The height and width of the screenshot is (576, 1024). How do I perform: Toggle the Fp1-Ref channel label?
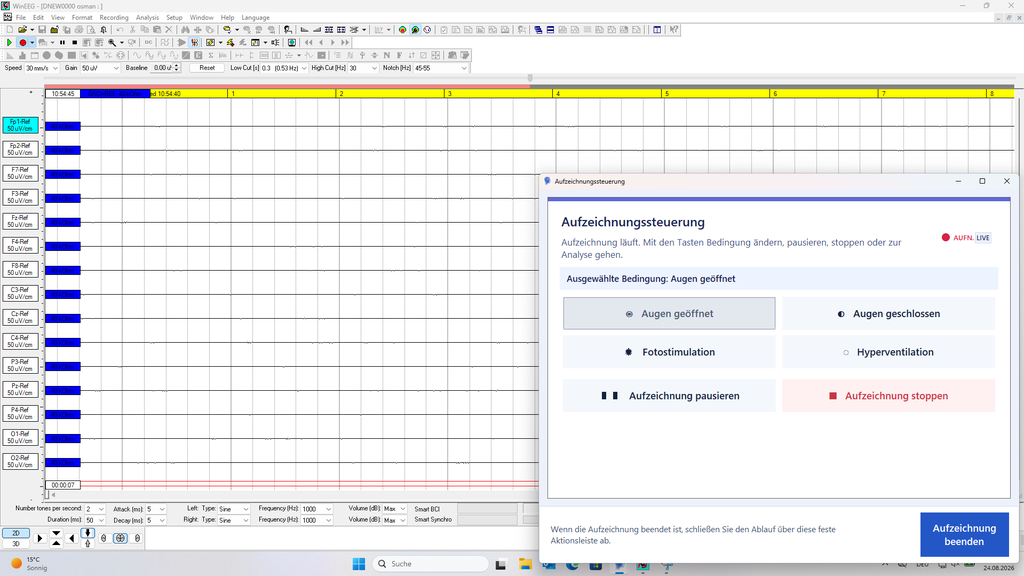point(20,125)
